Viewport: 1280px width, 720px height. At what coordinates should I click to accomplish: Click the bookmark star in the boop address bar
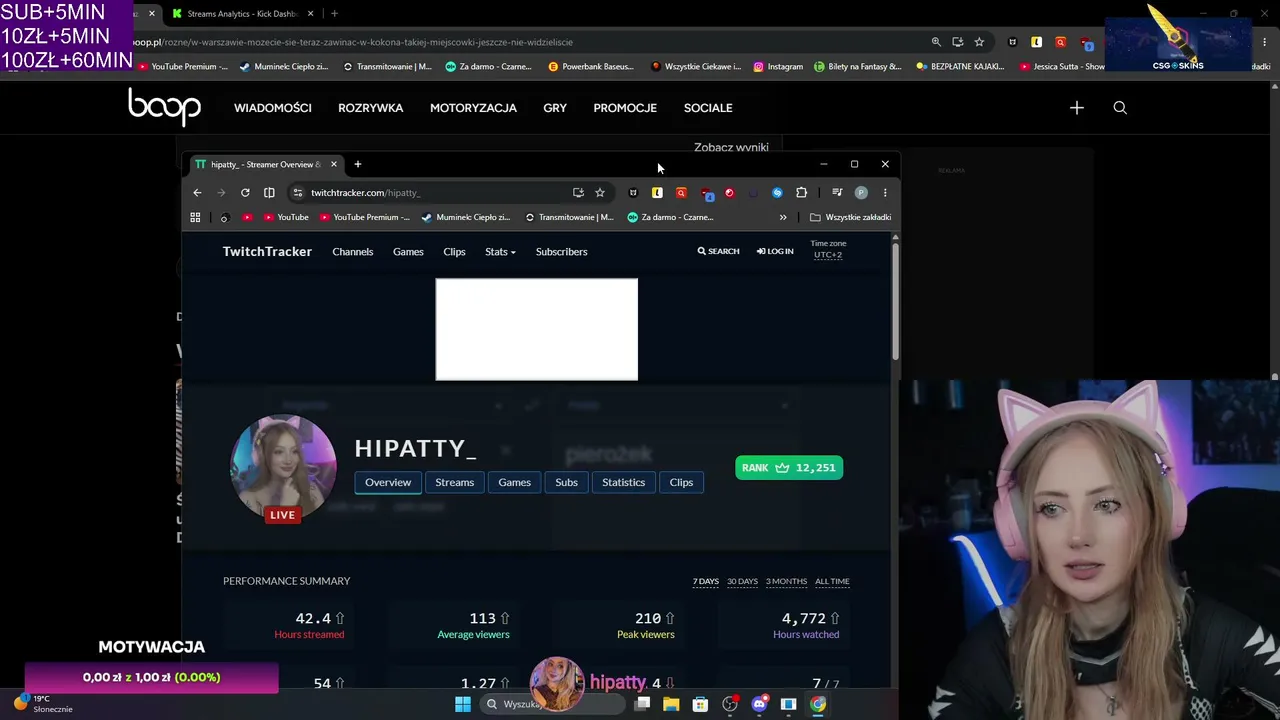979,42
